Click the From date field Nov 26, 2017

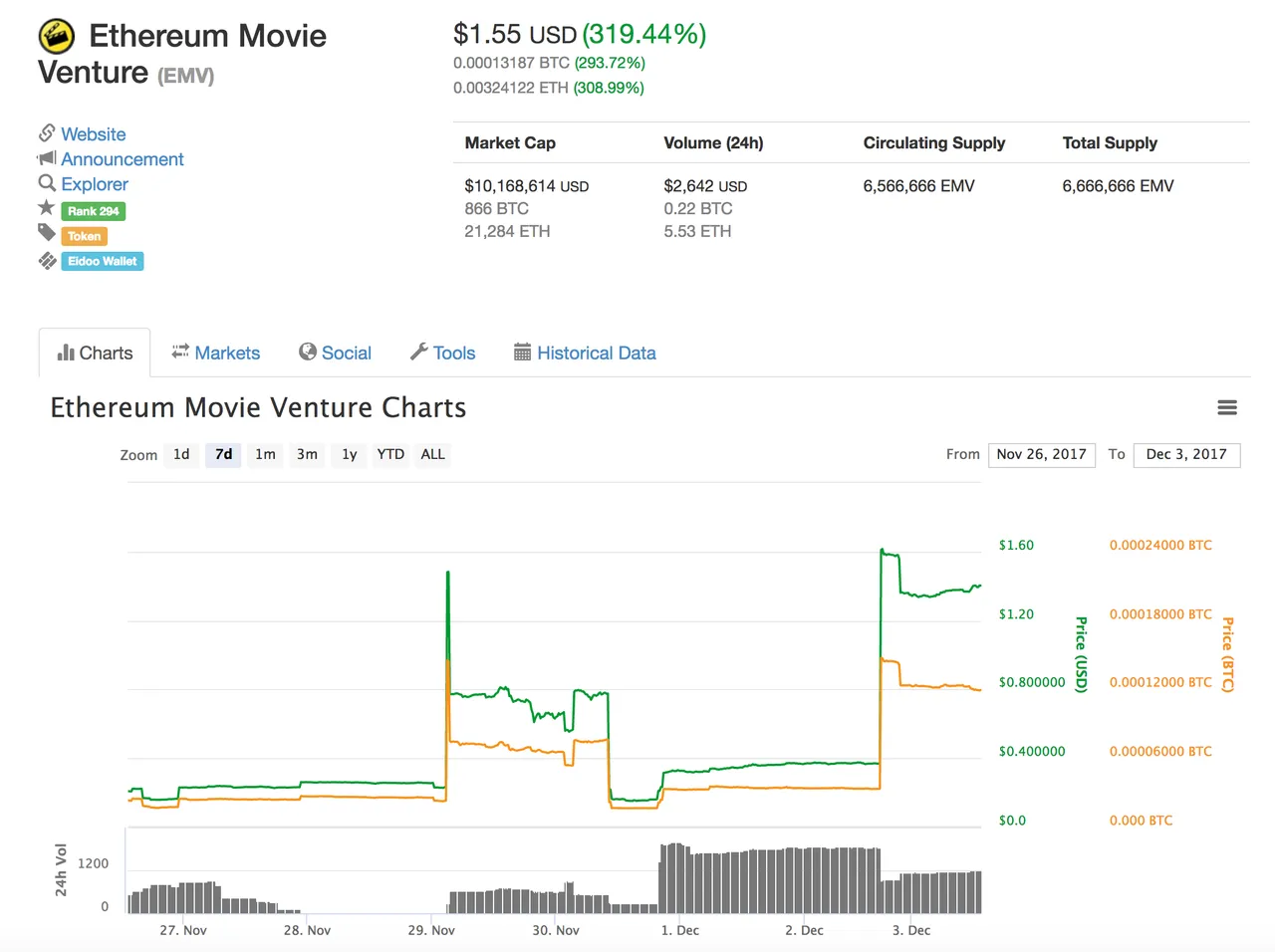pos(1042,455)
